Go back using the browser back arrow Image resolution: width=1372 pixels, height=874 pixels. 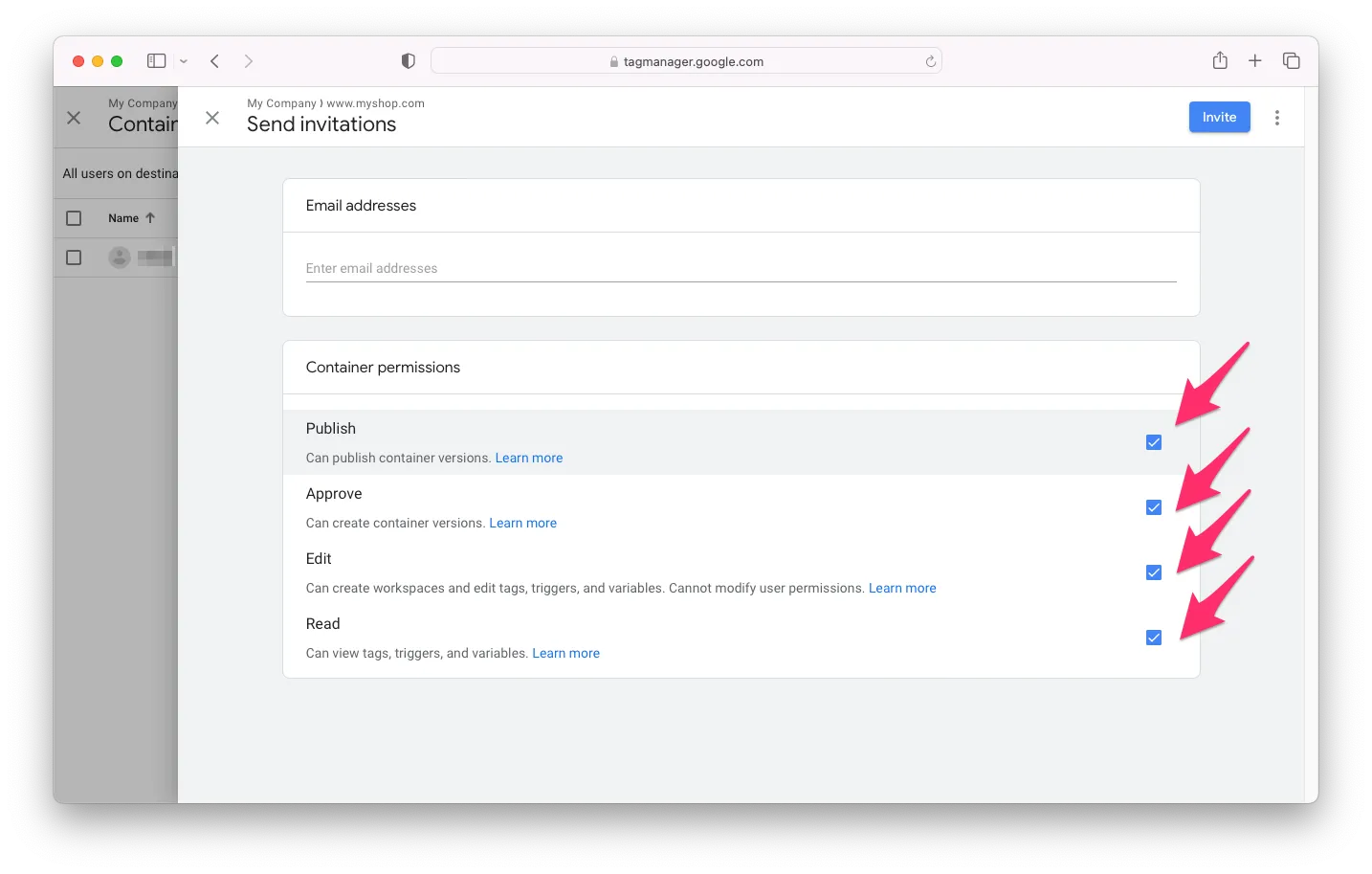click(215, 61)
